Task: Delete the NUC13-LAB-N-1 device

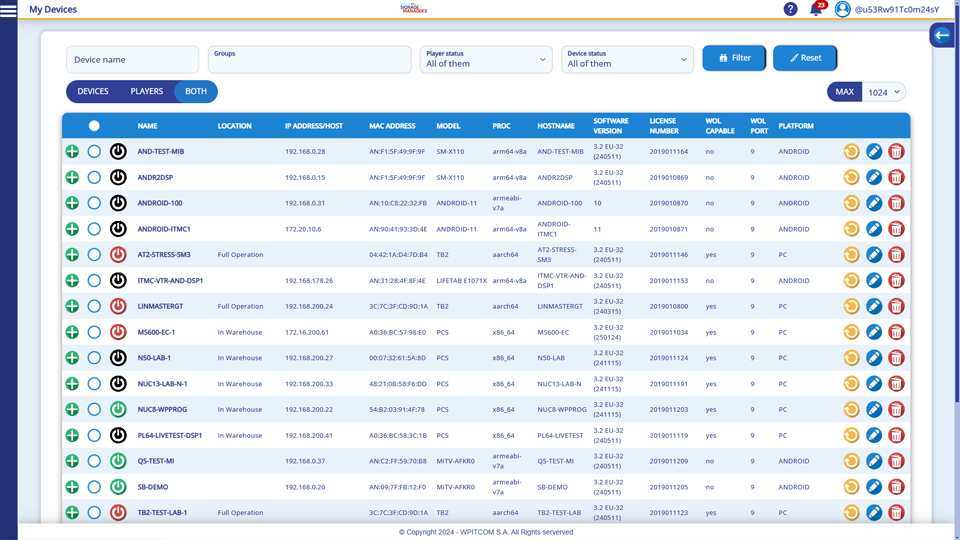Action: click(x=896, y=384)
